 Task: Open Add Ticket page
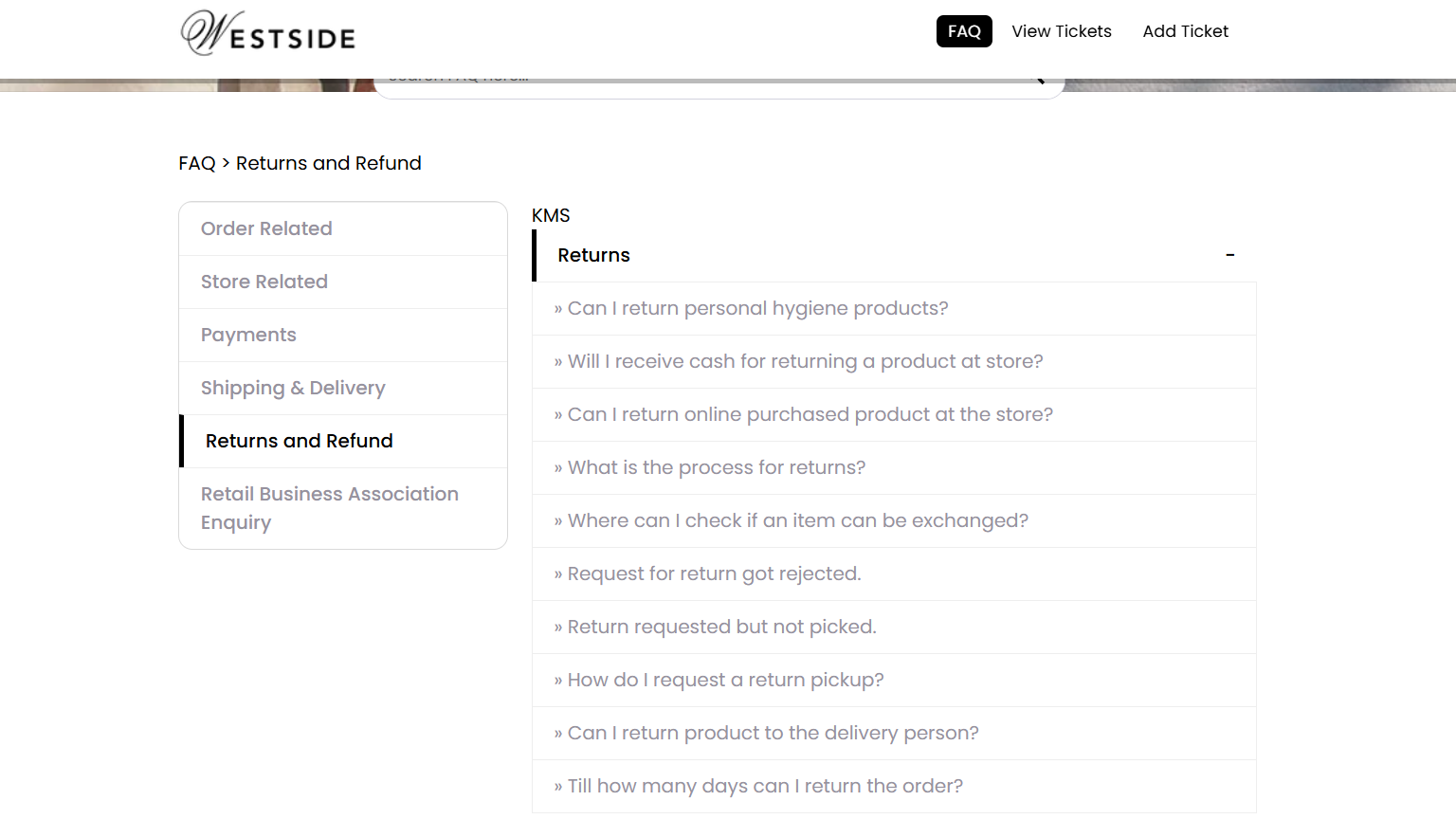click(x=1185, y=31)
